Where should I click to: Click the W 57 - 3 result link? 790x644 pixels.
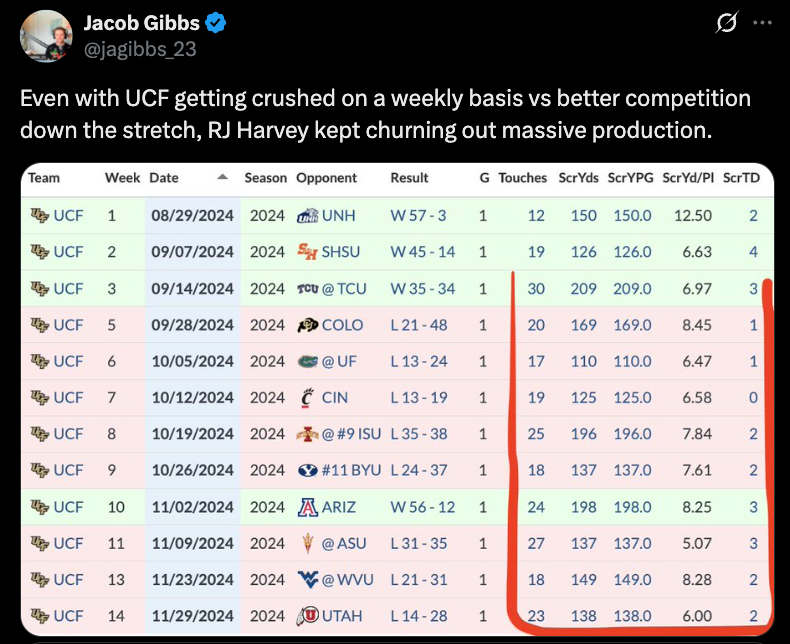418,215
